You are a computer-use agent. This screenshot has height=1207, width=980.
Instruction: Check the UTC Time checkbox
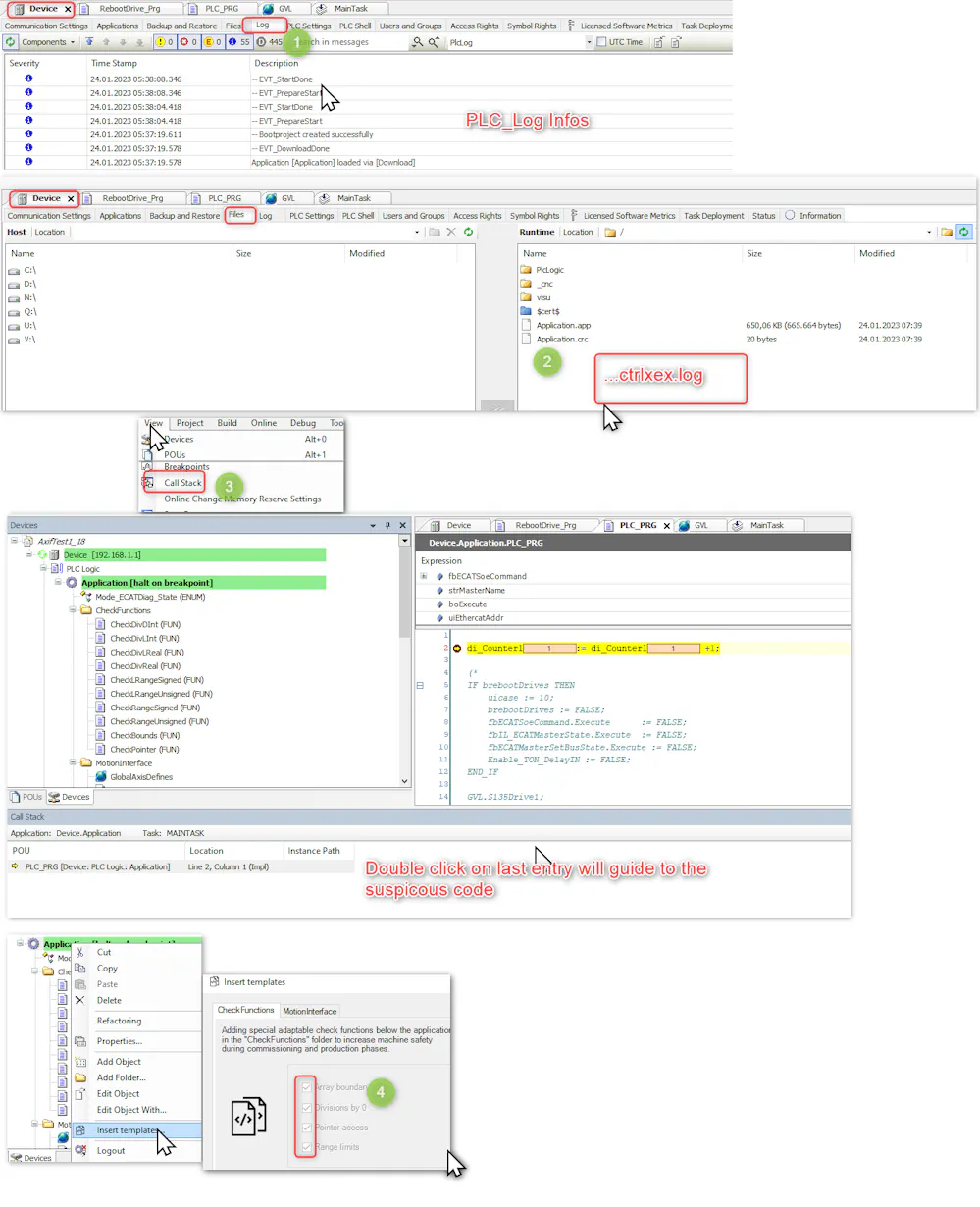pyautogui.click(x=600, y=42)
